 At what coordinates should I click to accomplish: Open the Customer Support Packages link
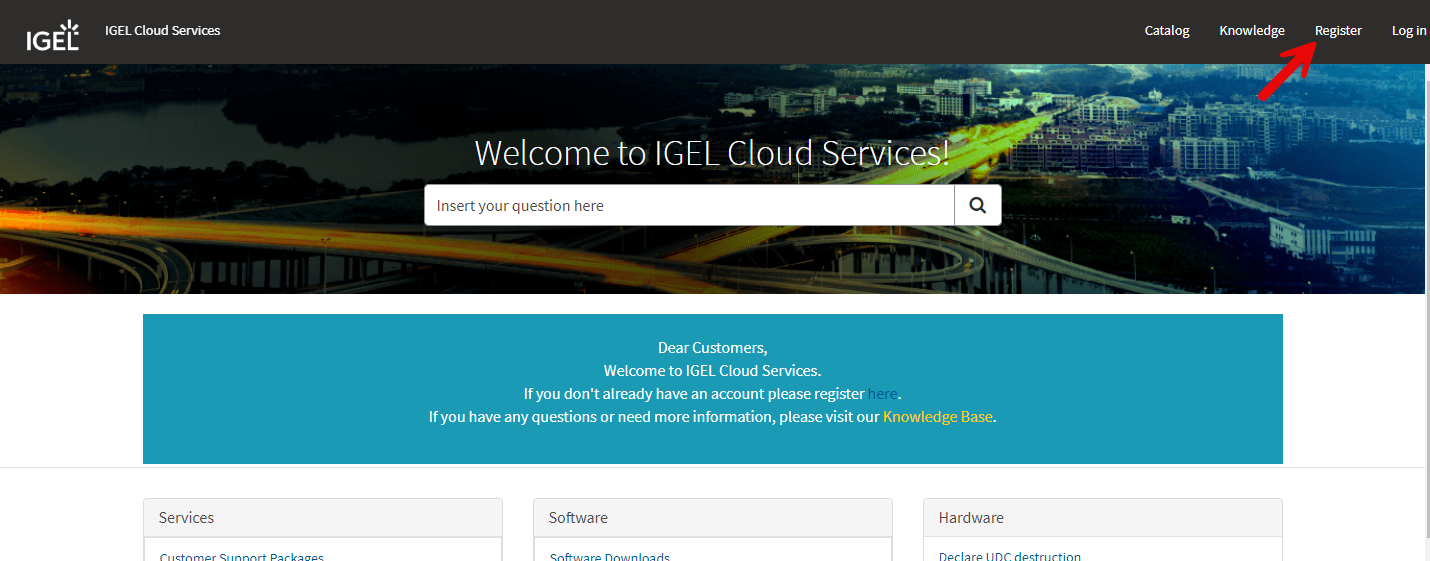pos(241,556)
